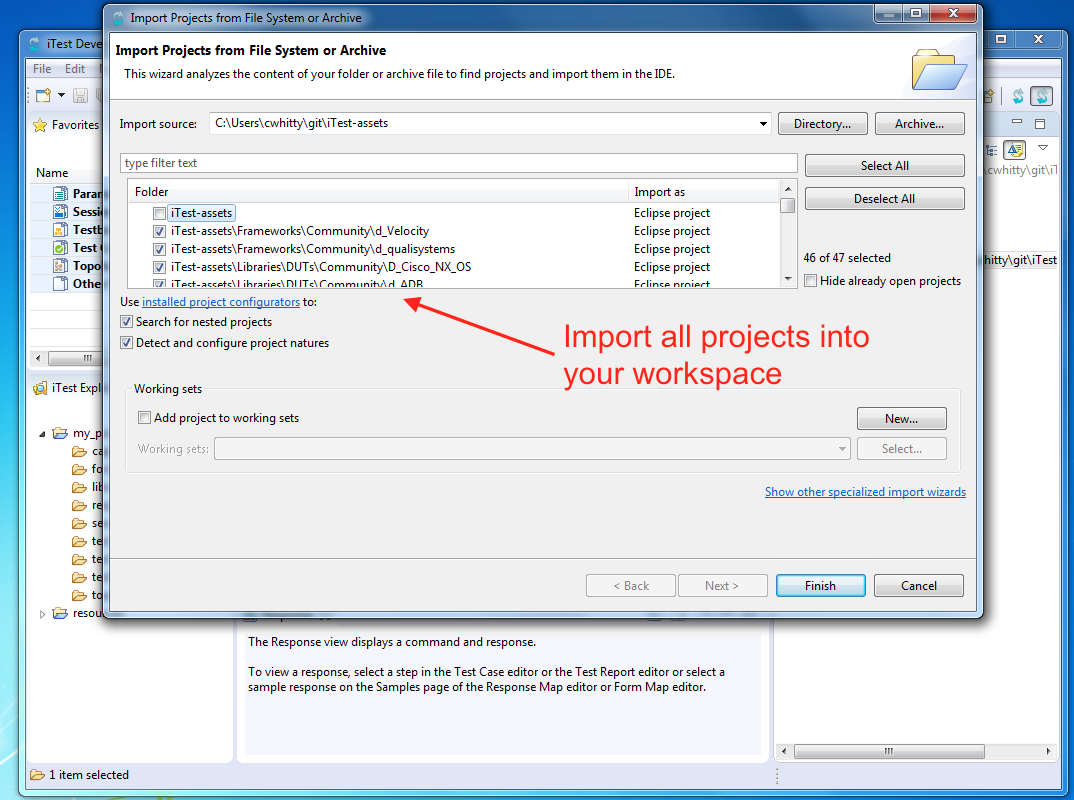This screenshot has width=1074, height=800.
Task: Select the iTest-assets folder row label
Action: tap(201, 213)
